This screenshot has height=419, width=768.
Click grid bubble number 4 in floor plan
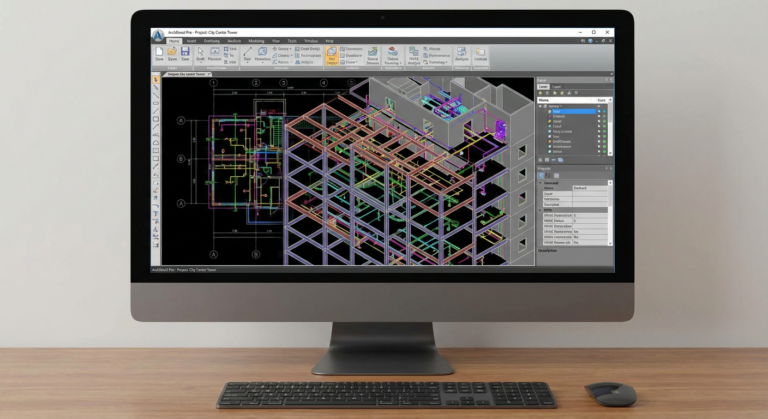coord(324,83)
